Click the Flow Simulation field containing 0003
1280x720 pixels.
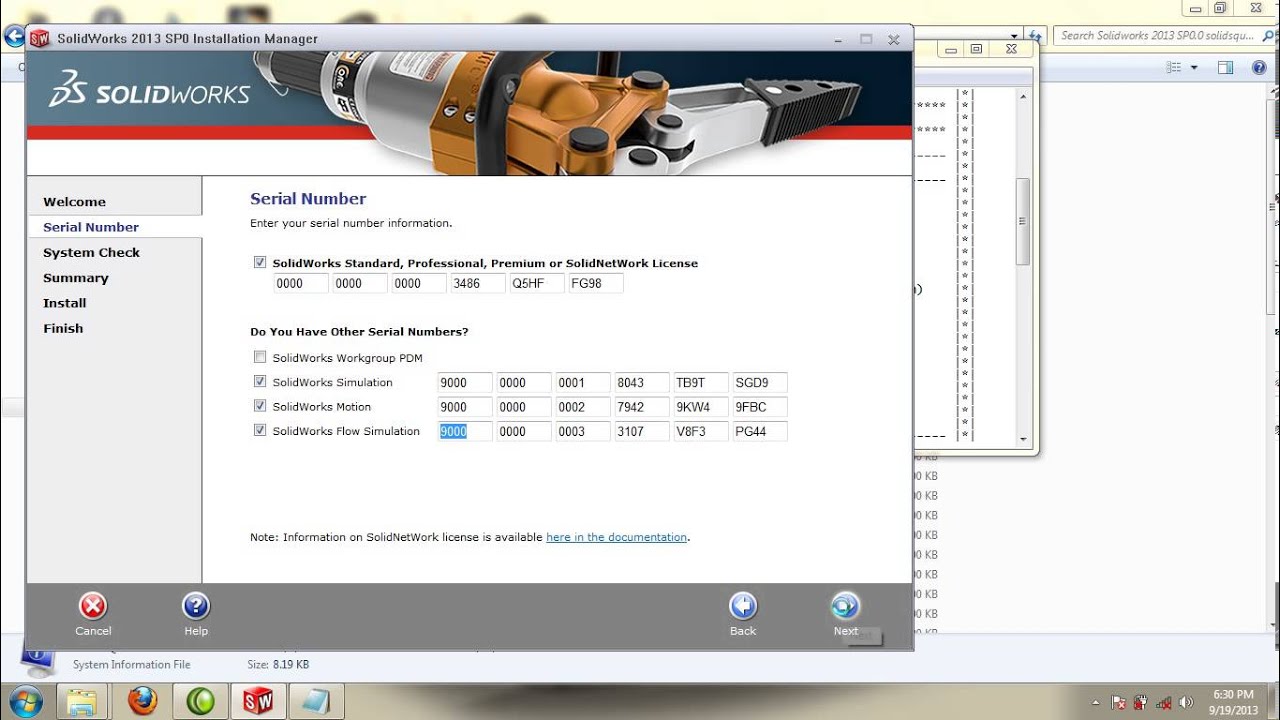coord(583,431)
